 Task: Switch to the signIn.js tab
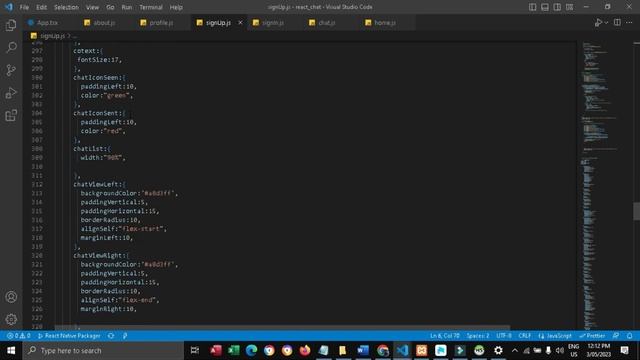(274, 22)
